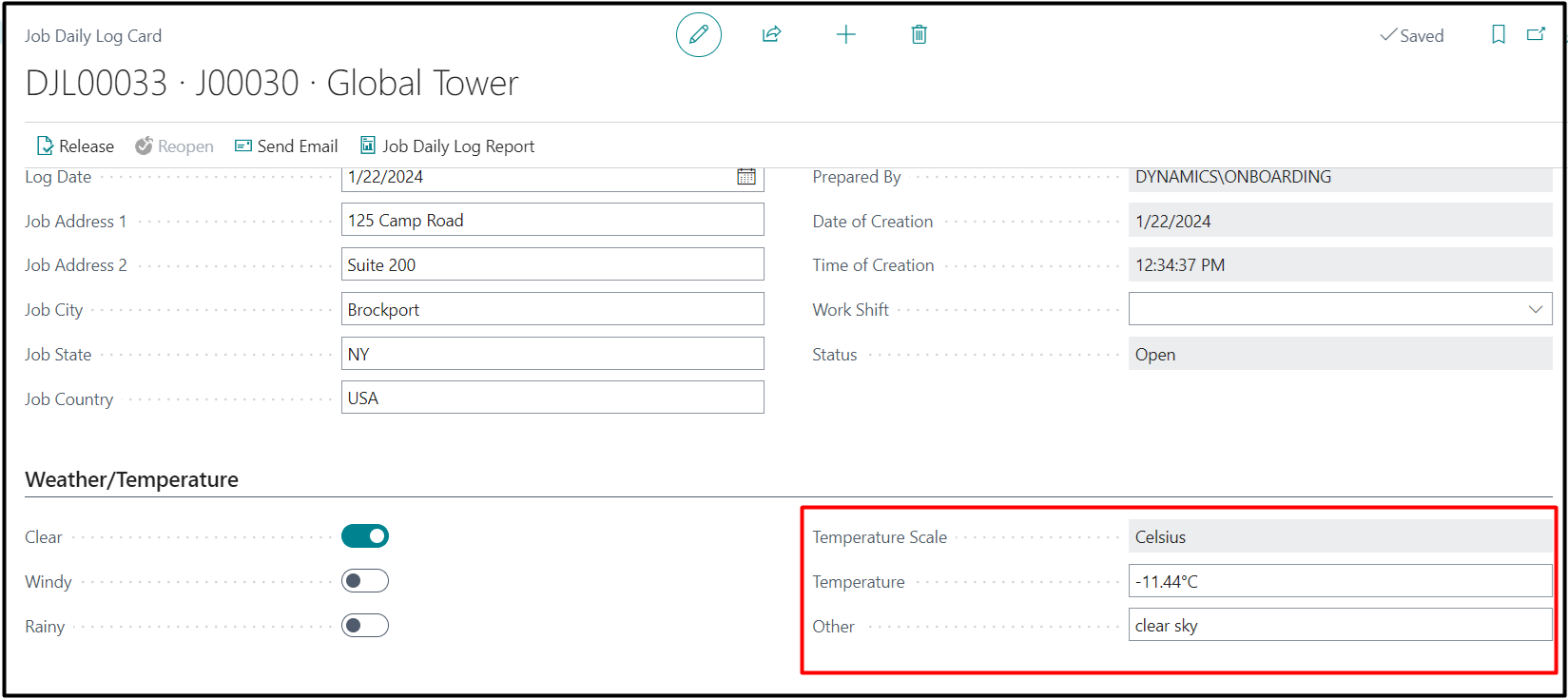This screenshot has height=699, width=1568.
Task: Click Send Email action
Action: (x=286, y=146)
